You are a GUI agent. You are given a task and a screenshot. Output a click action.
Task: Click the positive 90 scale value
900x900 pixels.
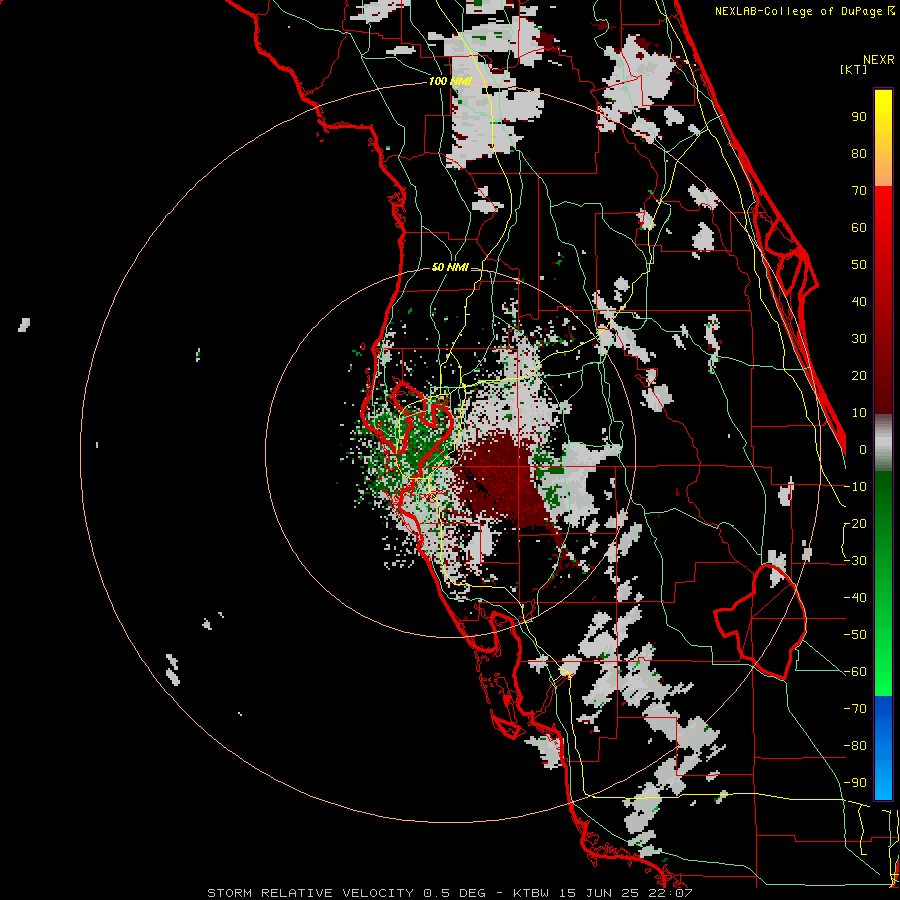pyautogui.click(x=859, y=117)
